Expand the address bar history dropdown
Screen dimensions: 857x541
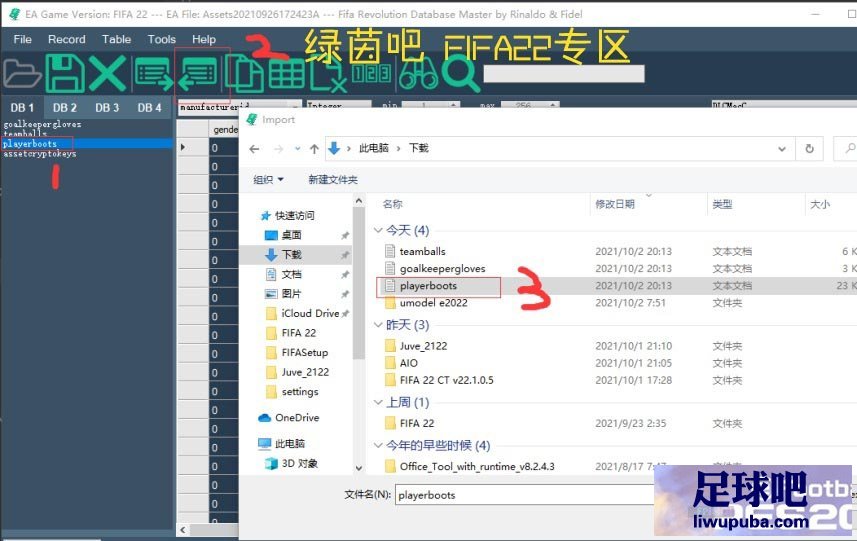pos(782,149)
